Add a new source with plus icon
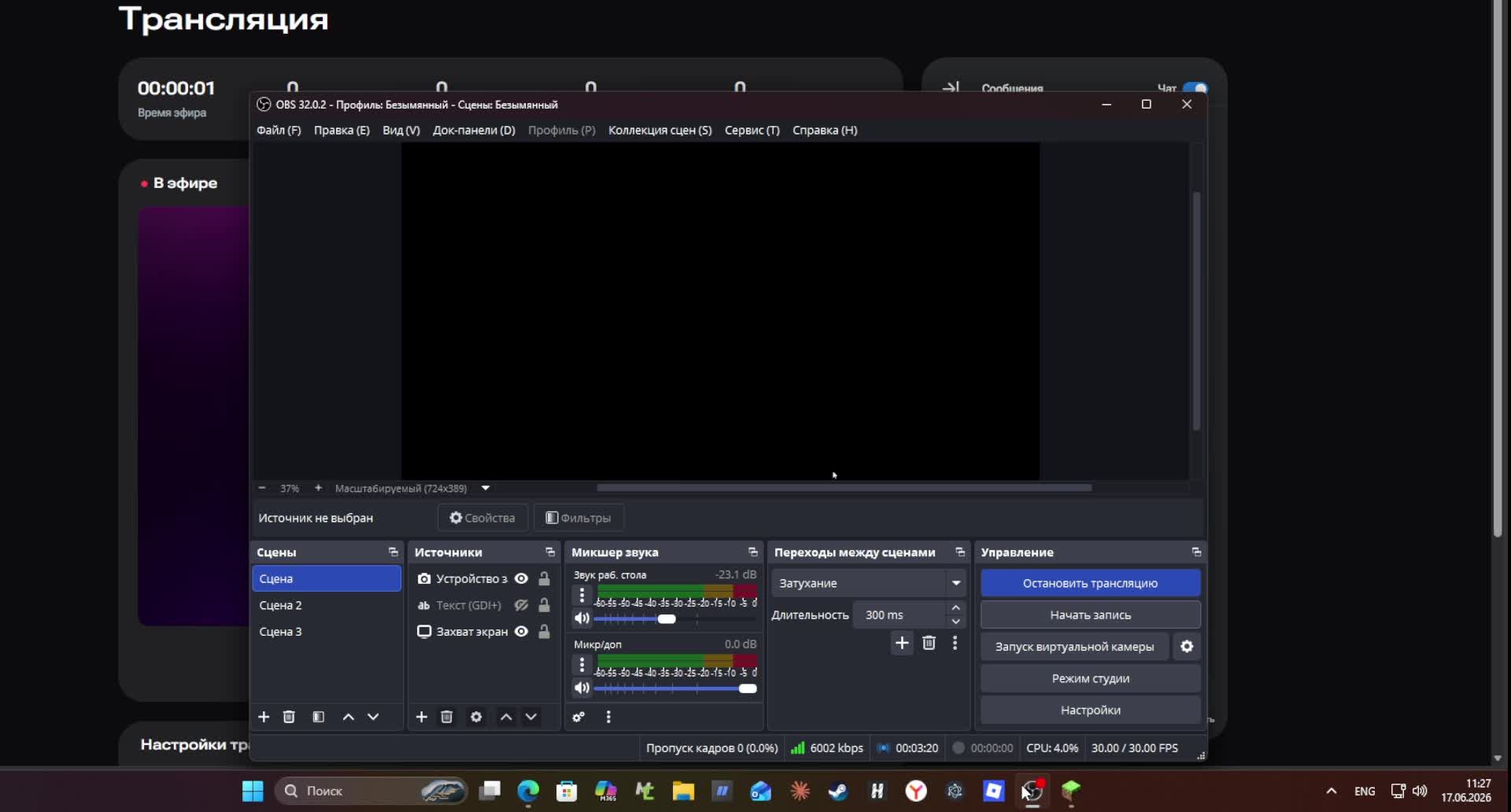 (x=421, y=717)
